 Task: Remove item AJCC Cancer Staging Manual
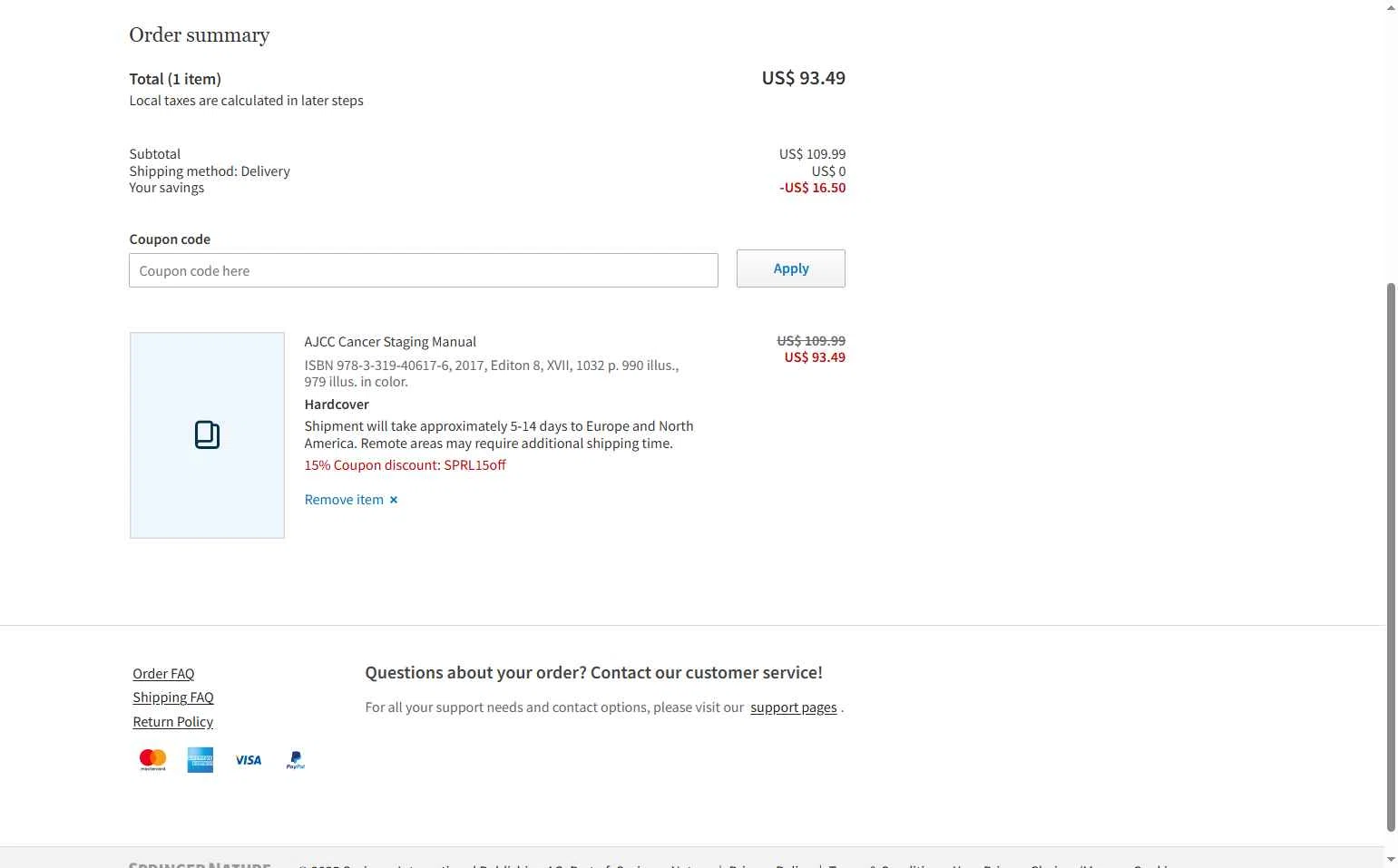351,500
